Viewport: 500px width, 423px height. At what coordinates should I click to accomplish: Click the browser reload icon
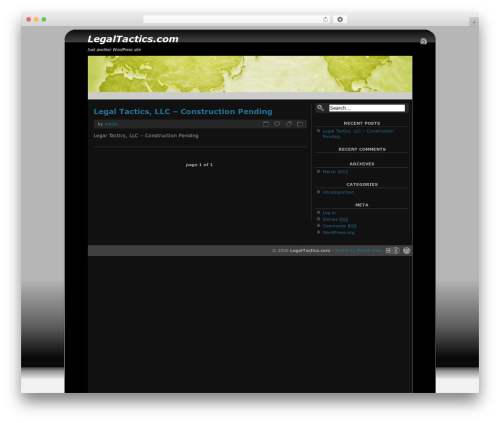[x=325, y=19]
